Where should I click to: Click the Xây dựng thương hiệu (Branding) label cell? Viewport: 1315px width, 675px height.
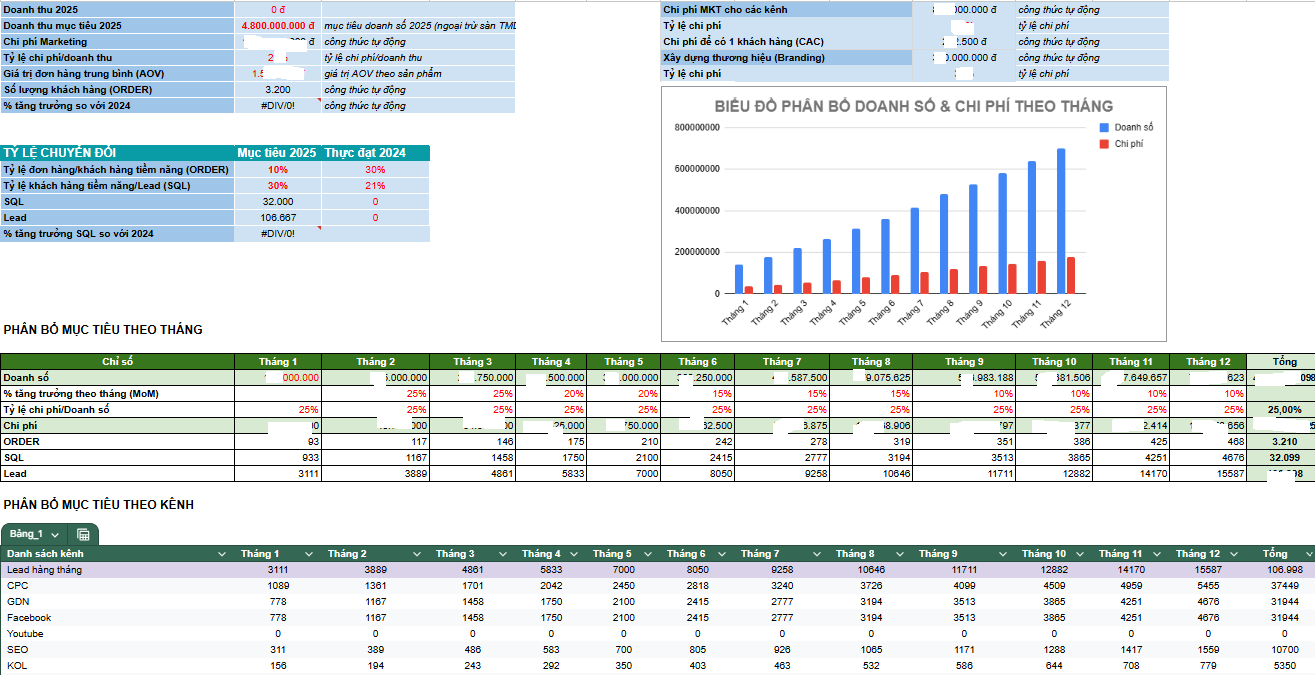click(x=787, y=57)
